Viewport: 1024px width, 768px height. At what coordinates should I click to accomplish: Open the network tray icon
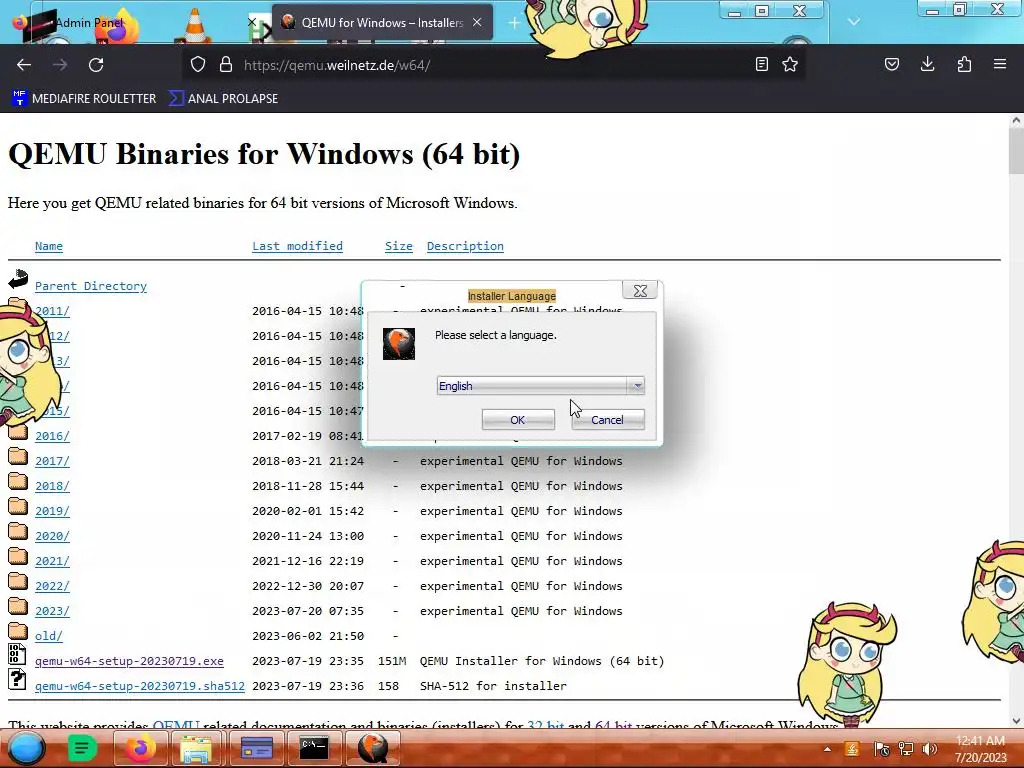[906, 749]
